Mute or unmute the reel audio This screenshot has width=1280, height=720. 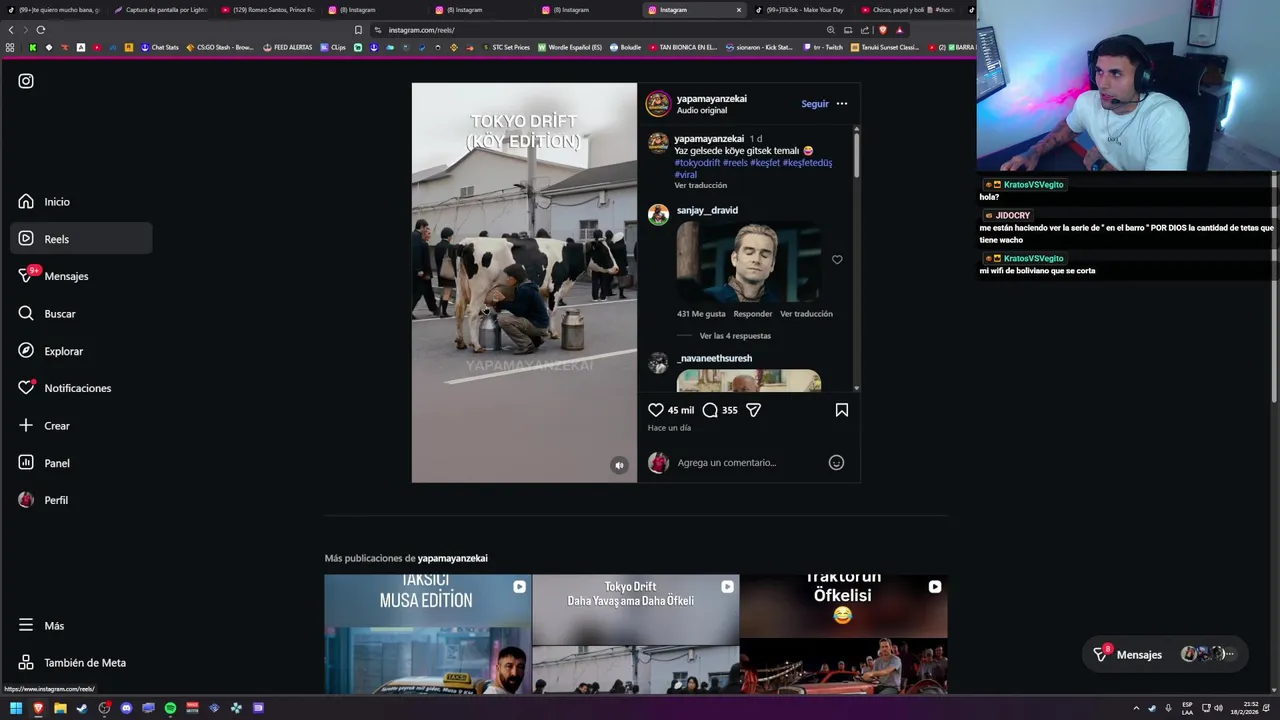[619, 465]
